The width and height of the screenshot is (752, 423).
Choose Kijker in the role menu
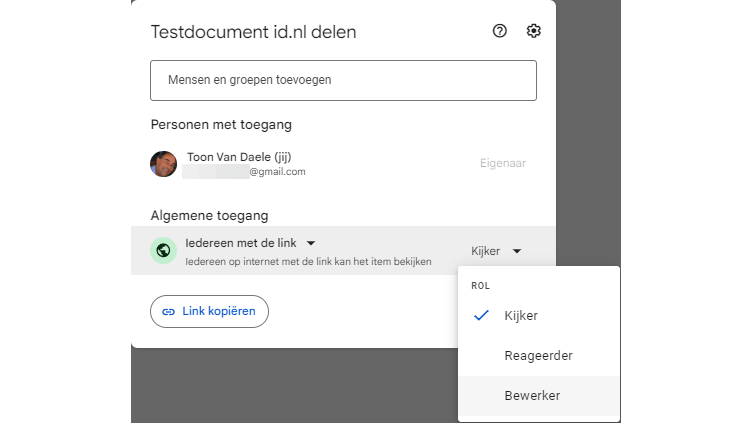521,315
